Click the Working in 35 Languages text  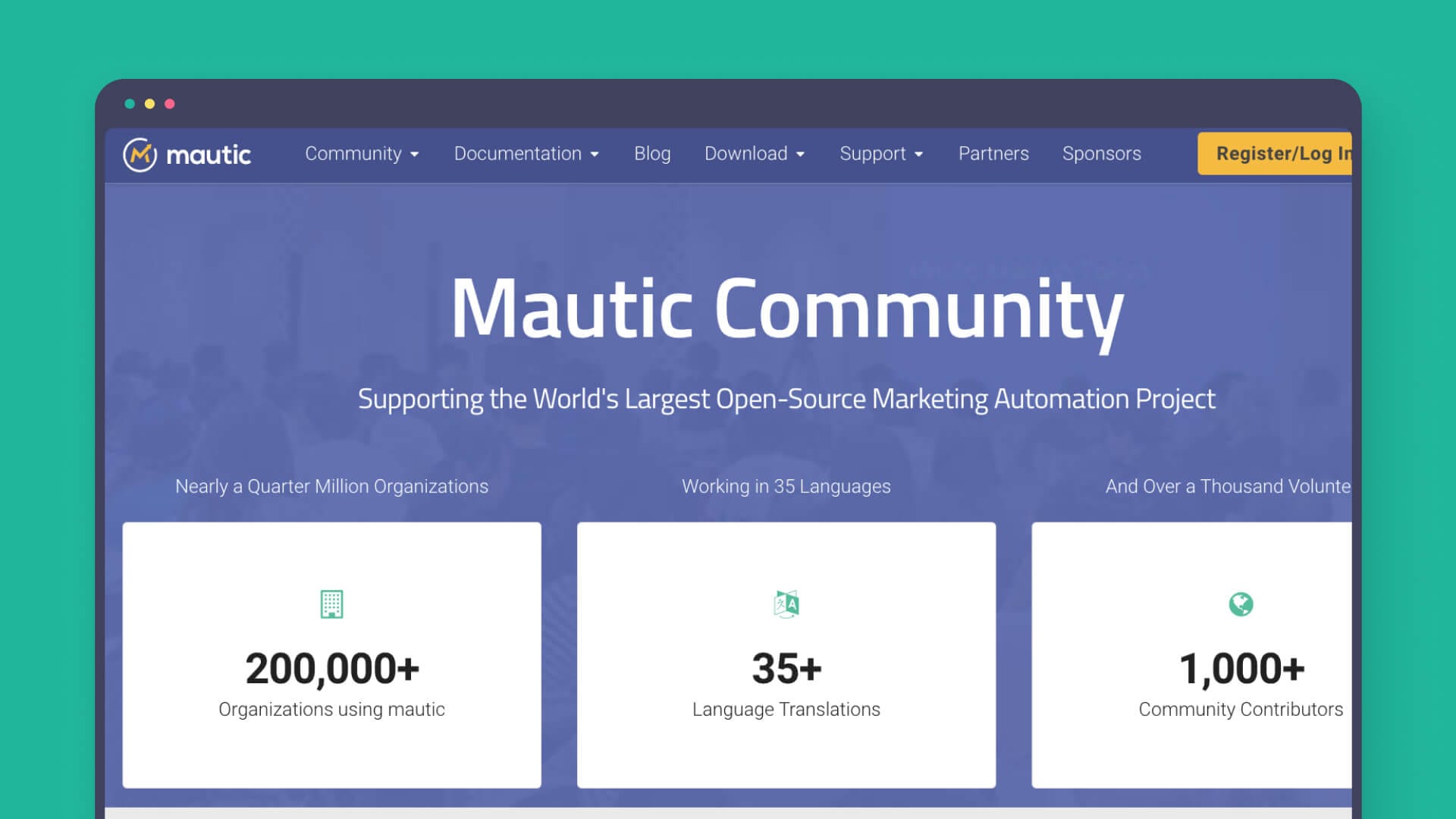pos(786,486)
